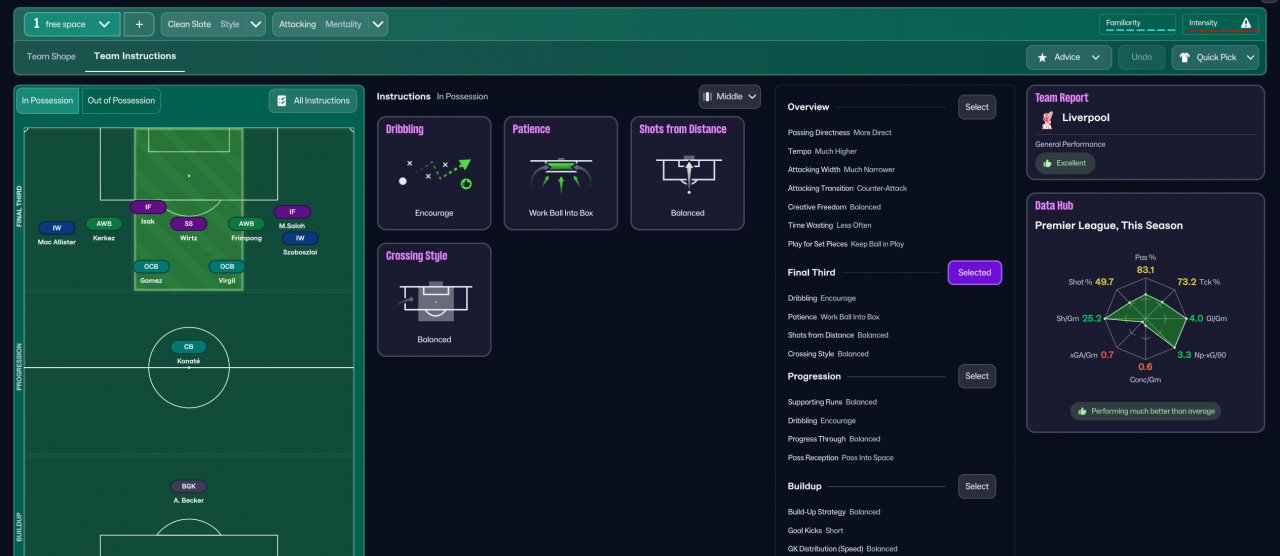Viewport: 1280px width, 556px height.
Task: Click 'Attacking Transition Counter-Attack' row
Action: point(847,188)
